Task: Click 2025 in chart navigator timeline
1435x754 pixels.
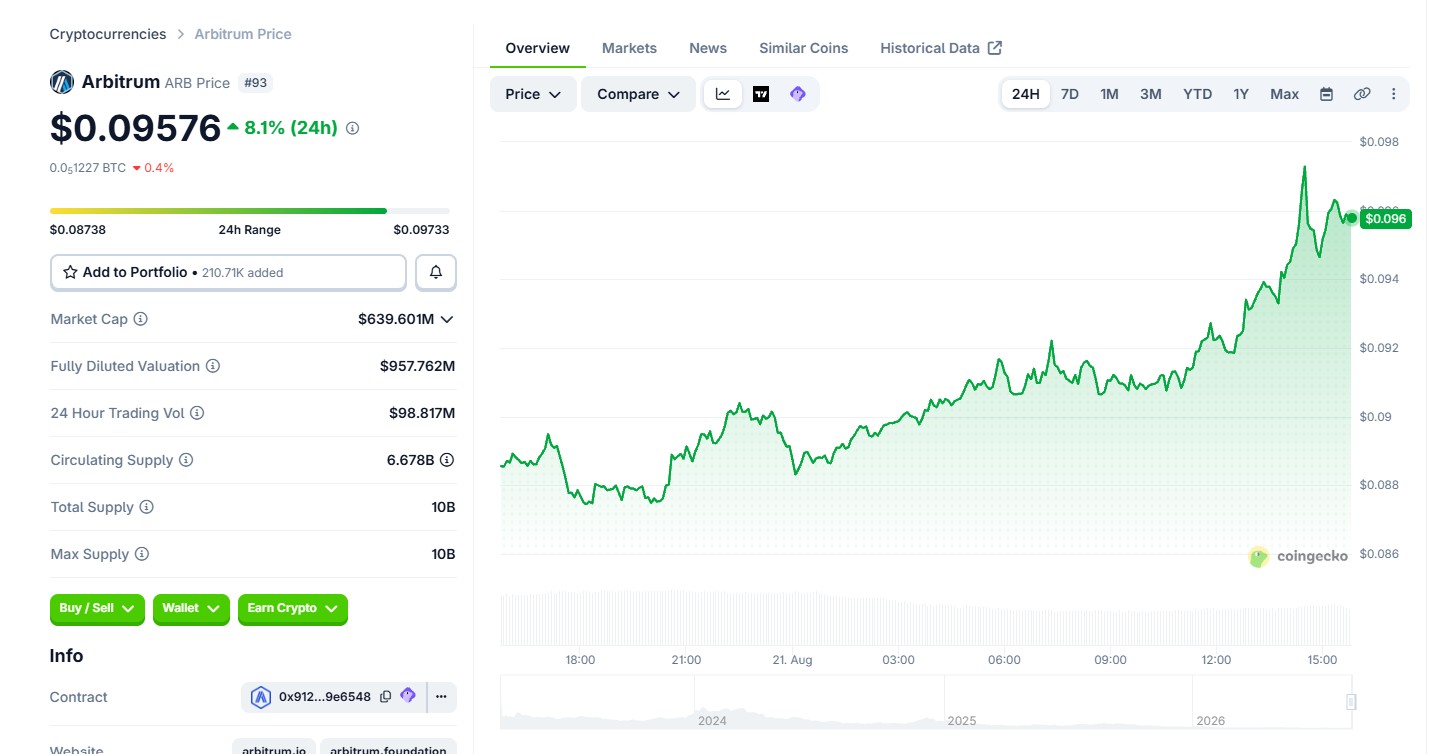Action: (x=962, y=720)
